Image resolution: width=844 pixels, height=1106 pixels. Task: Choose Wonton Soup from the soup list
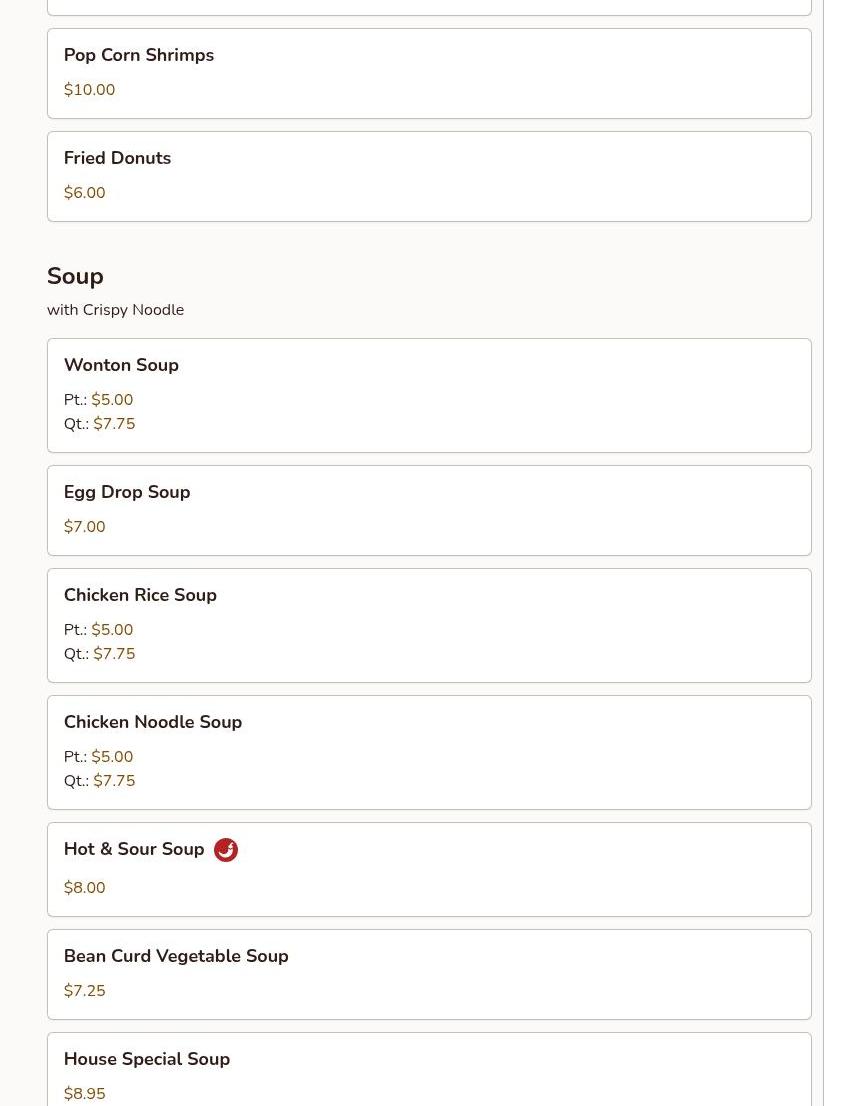(x=429, y=395)
